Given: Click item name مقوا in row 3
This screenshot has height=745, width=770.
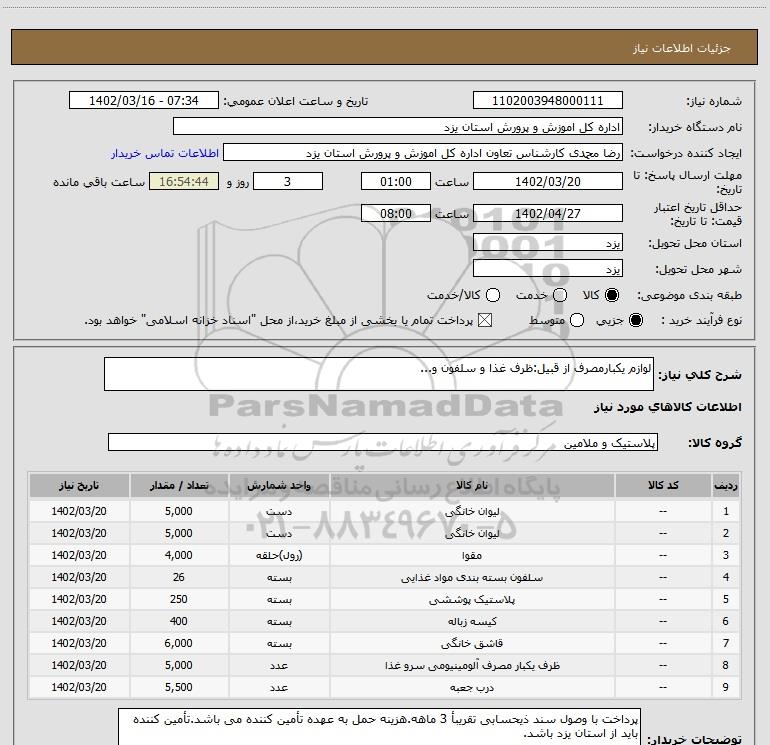Looking at the screenshot, I should 472,555.
